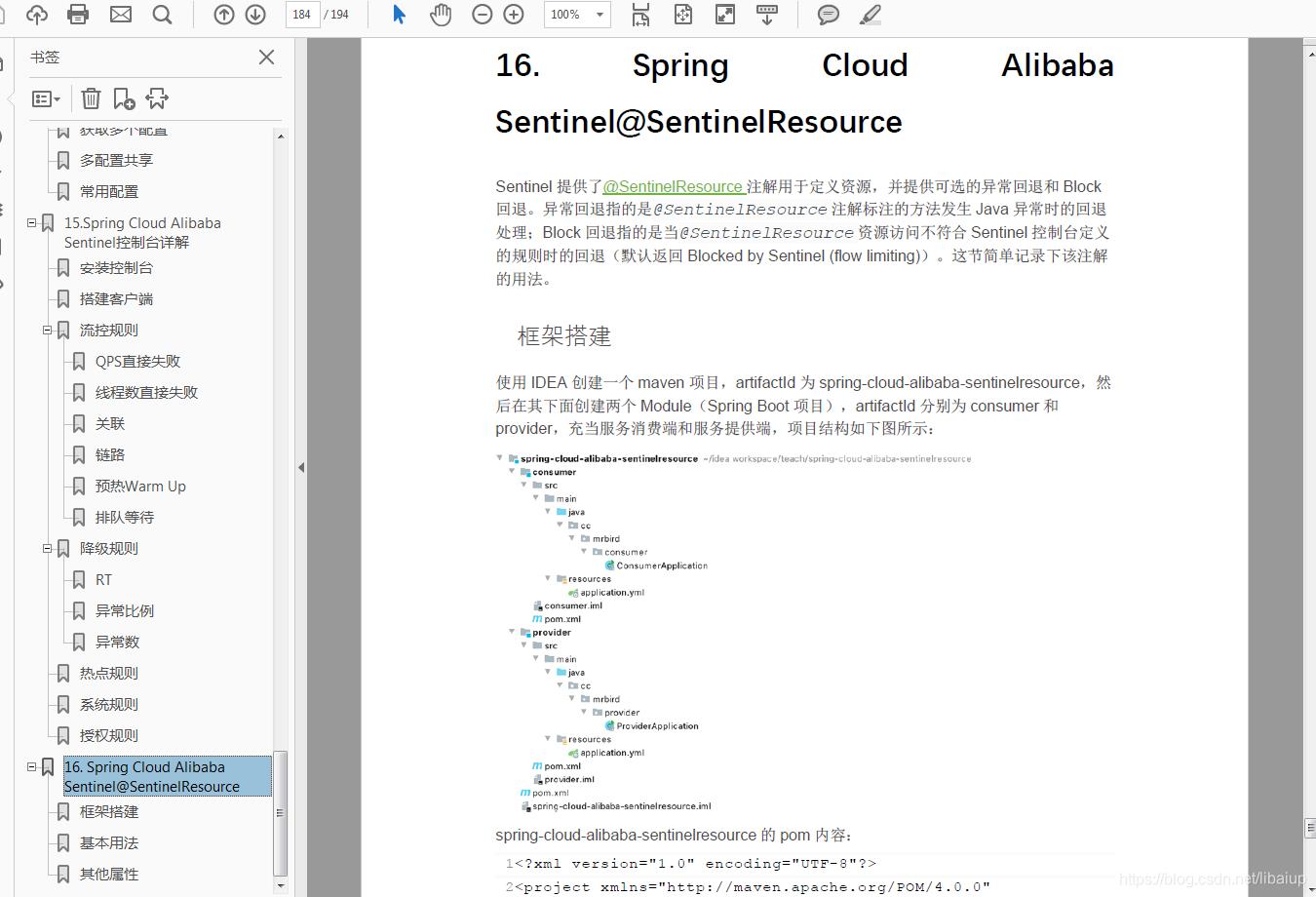Click the document vertical scrollbar thumb
The image size is (1316, 897).
[1309, 827]
